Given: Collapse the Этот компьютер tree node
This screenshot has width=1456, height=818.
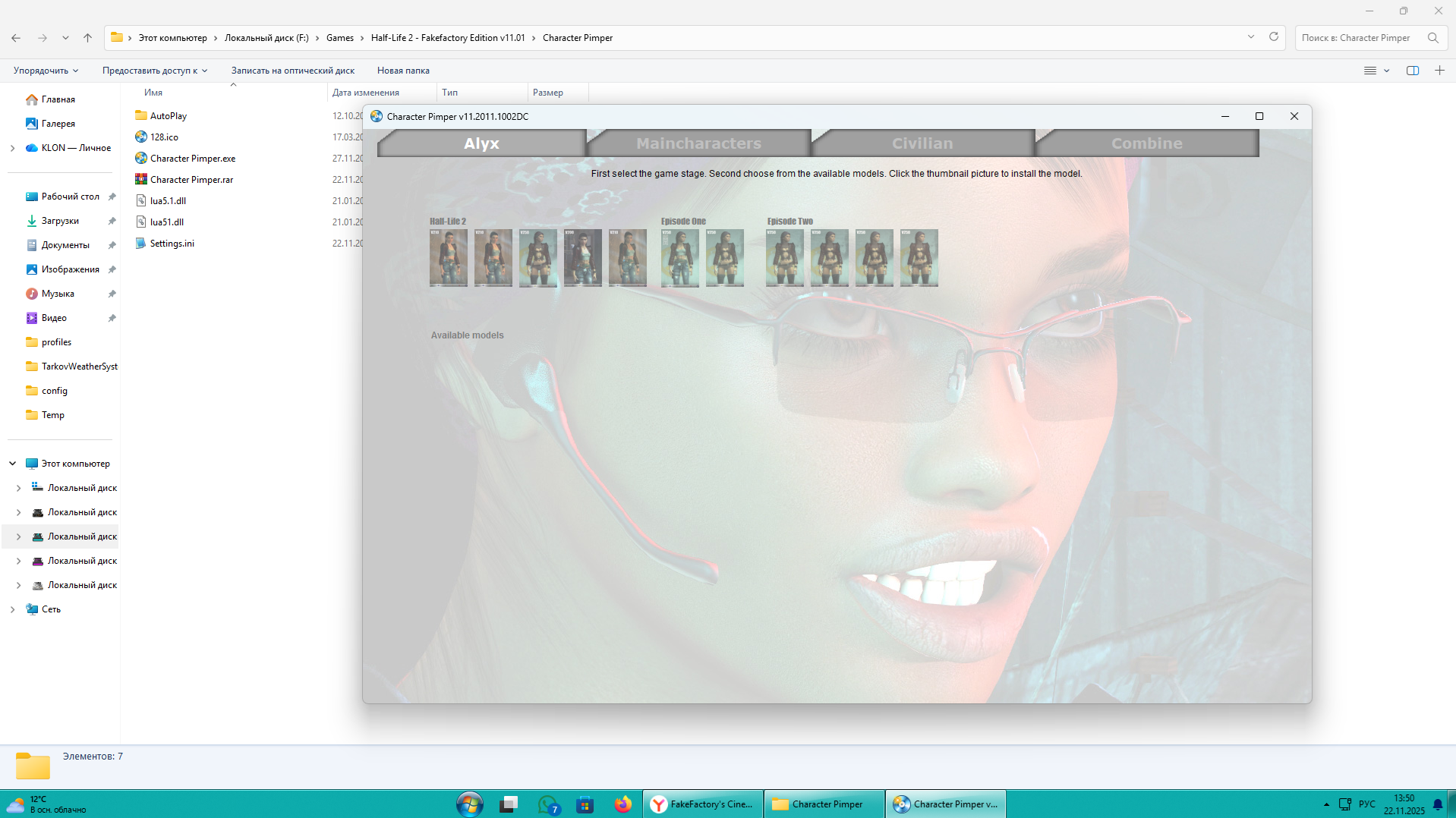Looking at the screenshot, I should [12, 464].
